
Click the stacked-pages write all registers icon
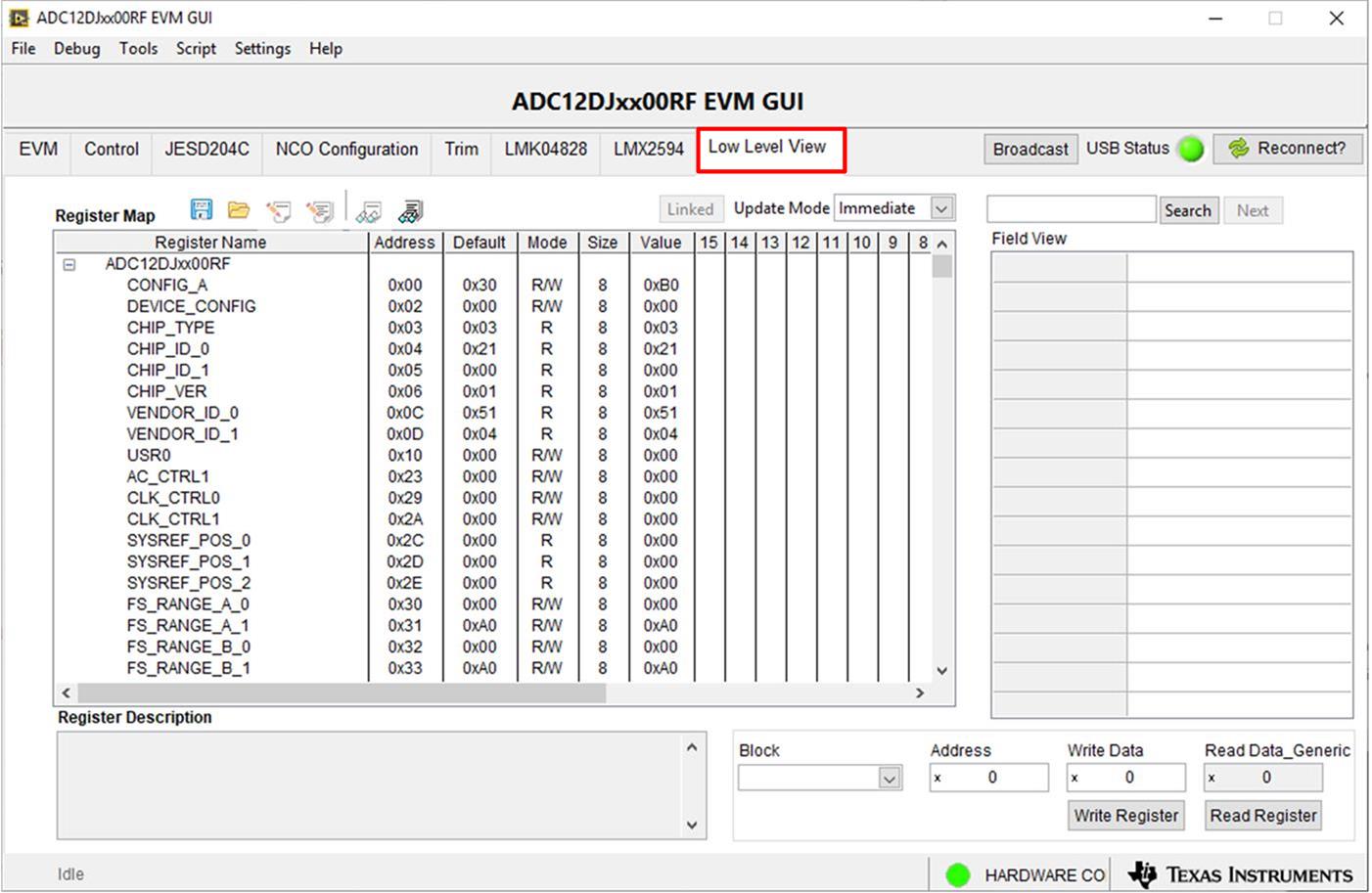319,210
